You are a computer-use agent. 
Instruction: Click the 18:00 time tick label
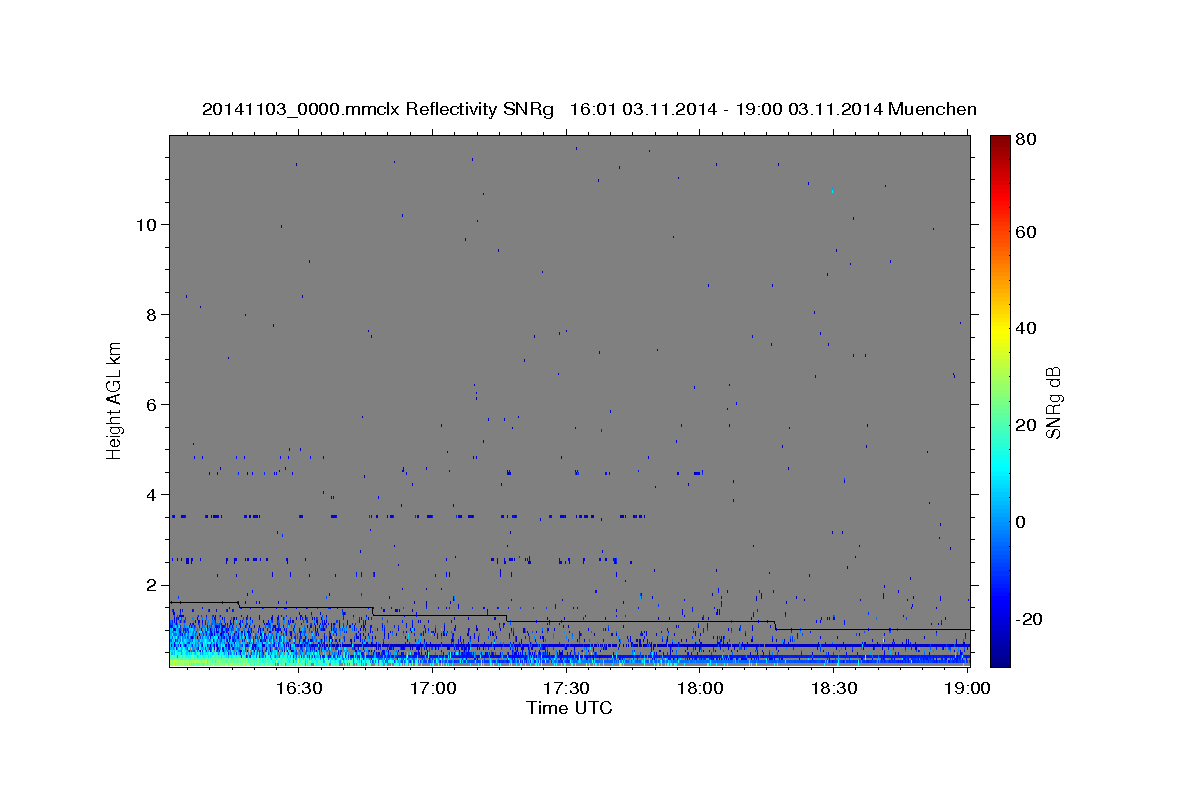pyautogui.click(x=700, y=688)
